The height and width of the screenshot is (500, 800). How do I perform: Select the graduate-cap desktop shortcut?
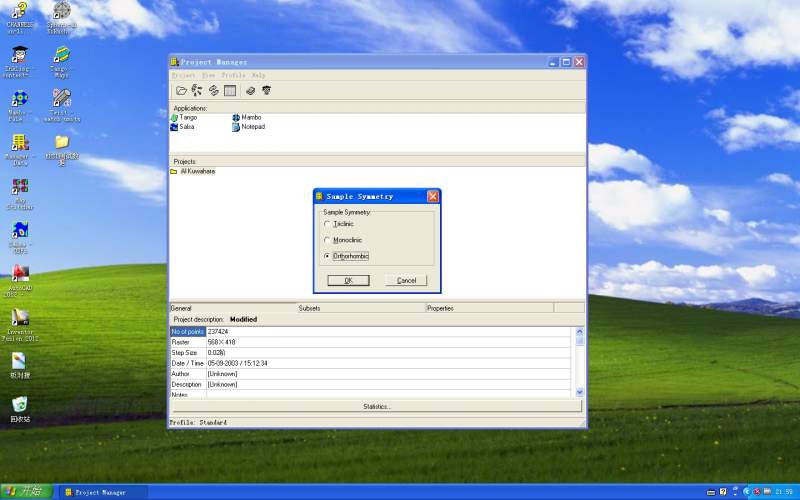pyautogui.click(x=19, y=62)
